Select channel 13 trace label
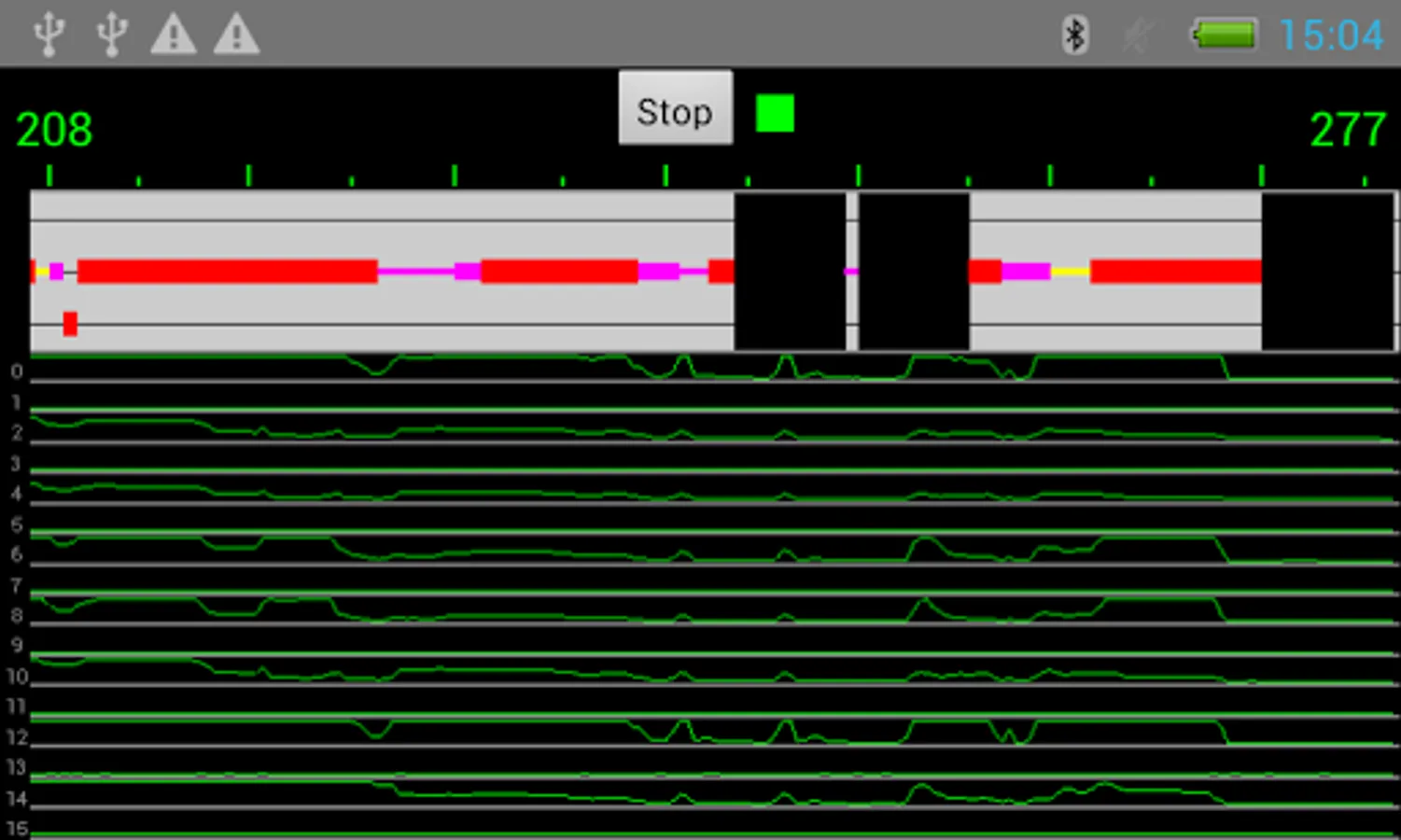The width and height of the screenshot is (1401, 840). (16, 767)
